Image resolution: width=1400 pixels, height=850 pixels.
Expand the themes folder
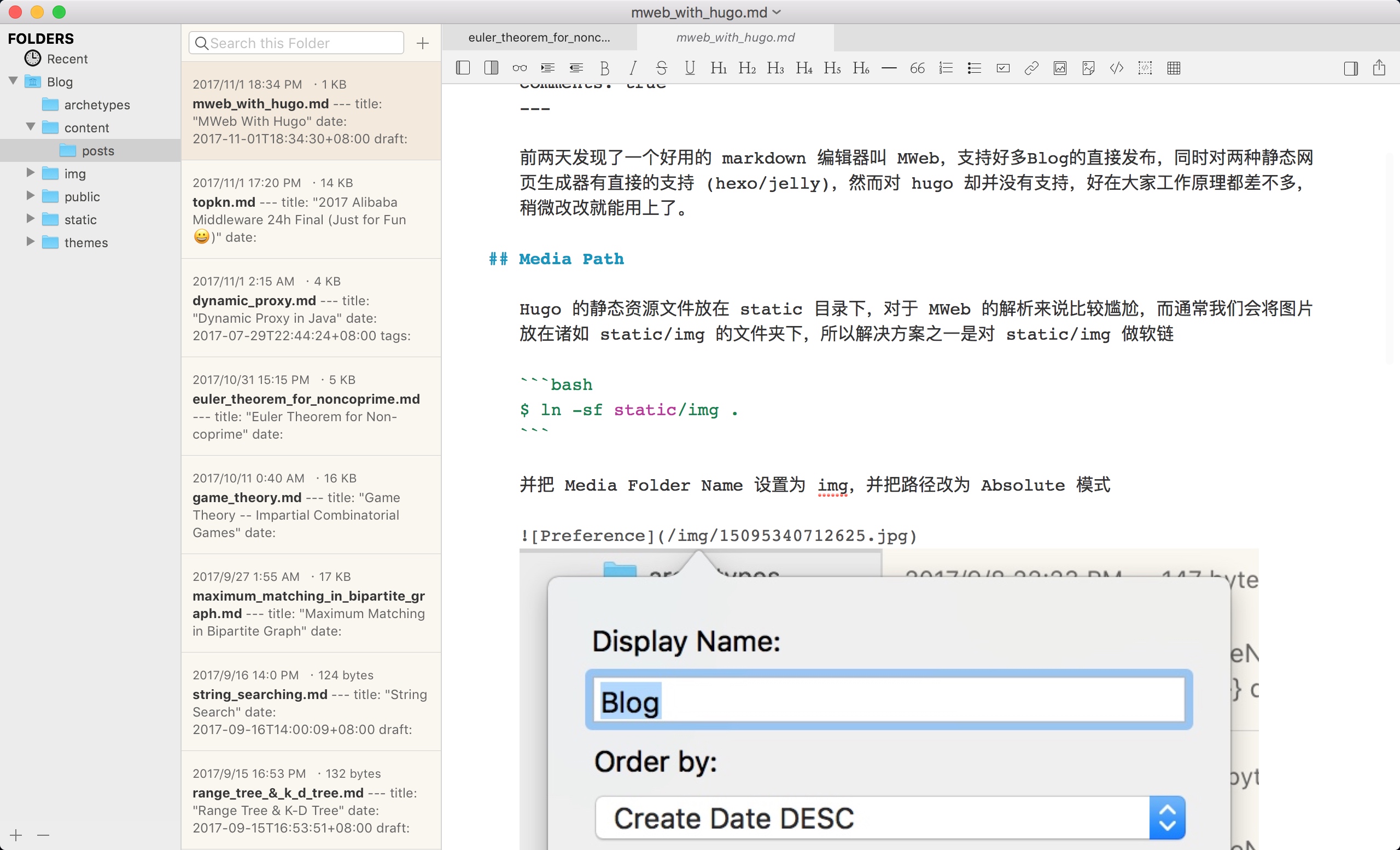pos(31,242)
